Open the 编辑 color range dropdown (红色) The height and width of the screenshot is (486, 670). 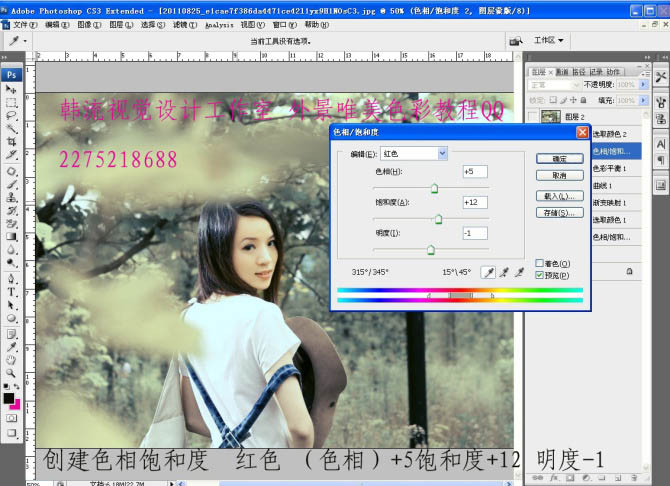tap(442, 153)
